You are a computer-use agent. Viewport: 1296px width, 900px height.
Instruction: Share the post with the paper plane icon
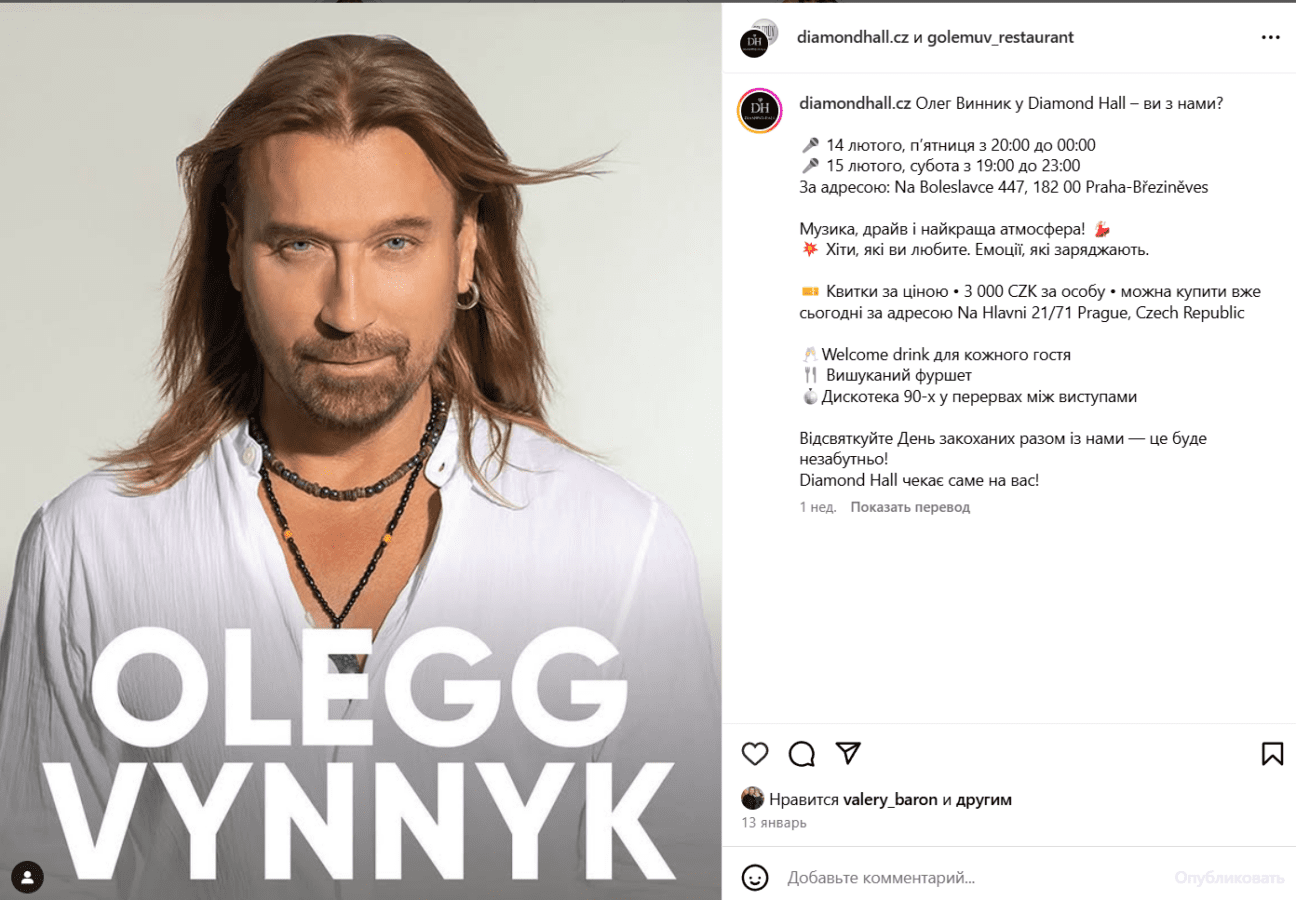coord(849,753)
